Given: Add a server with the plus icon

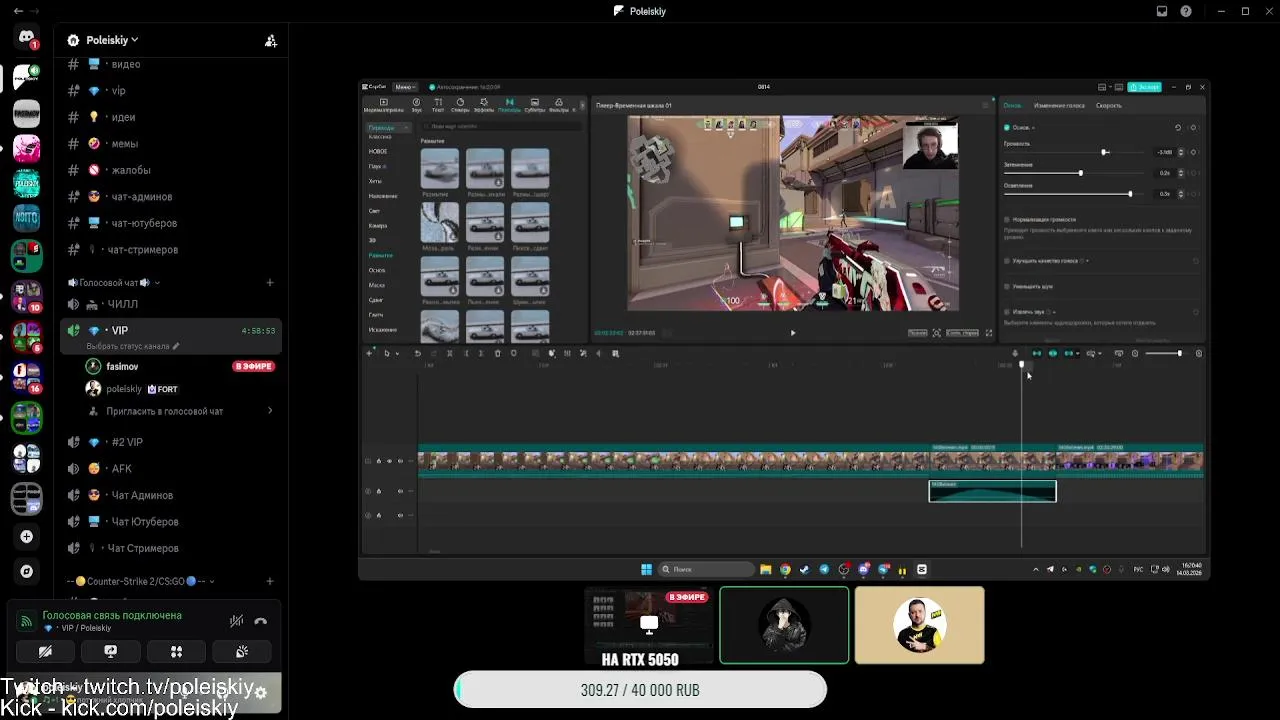Looking at the screenshot, I should tap(27, 537).
